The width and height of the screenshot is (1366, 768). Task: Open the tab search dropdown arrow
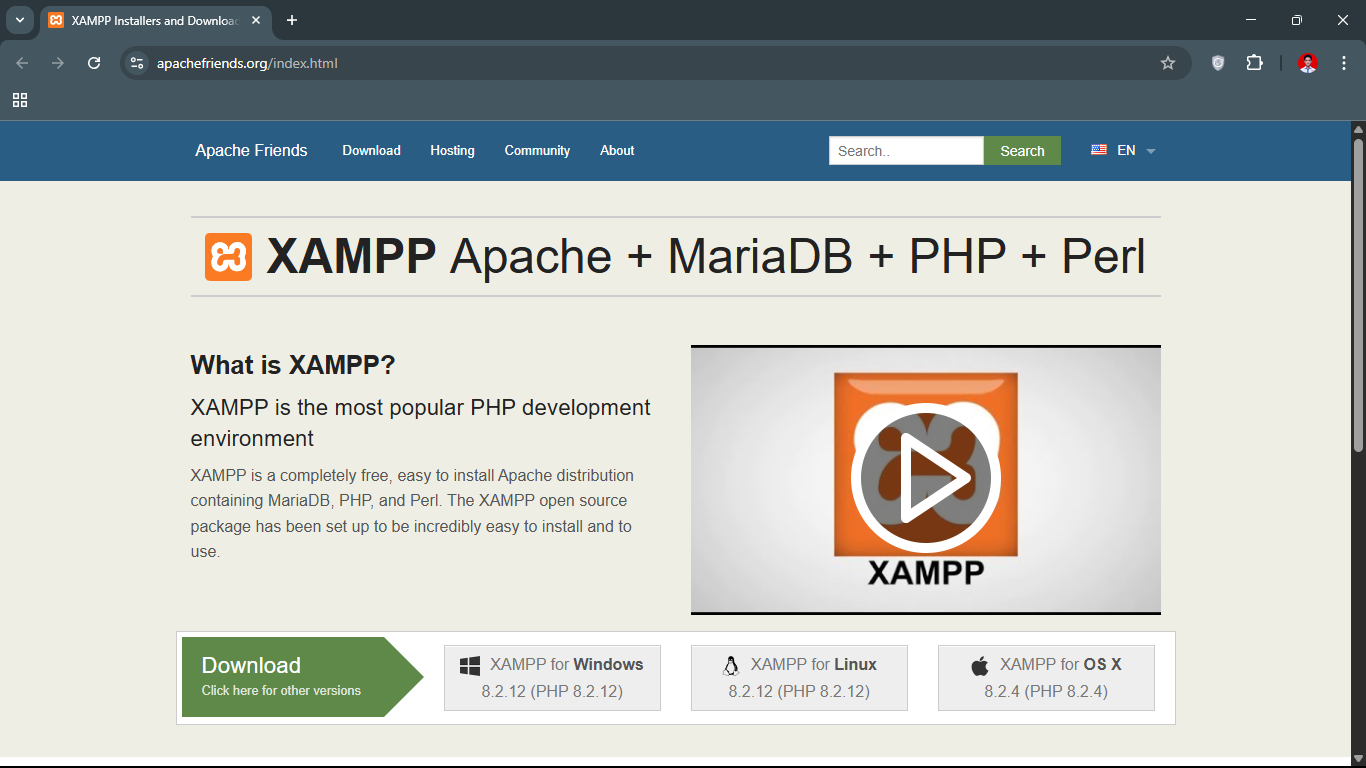point(19,20)
